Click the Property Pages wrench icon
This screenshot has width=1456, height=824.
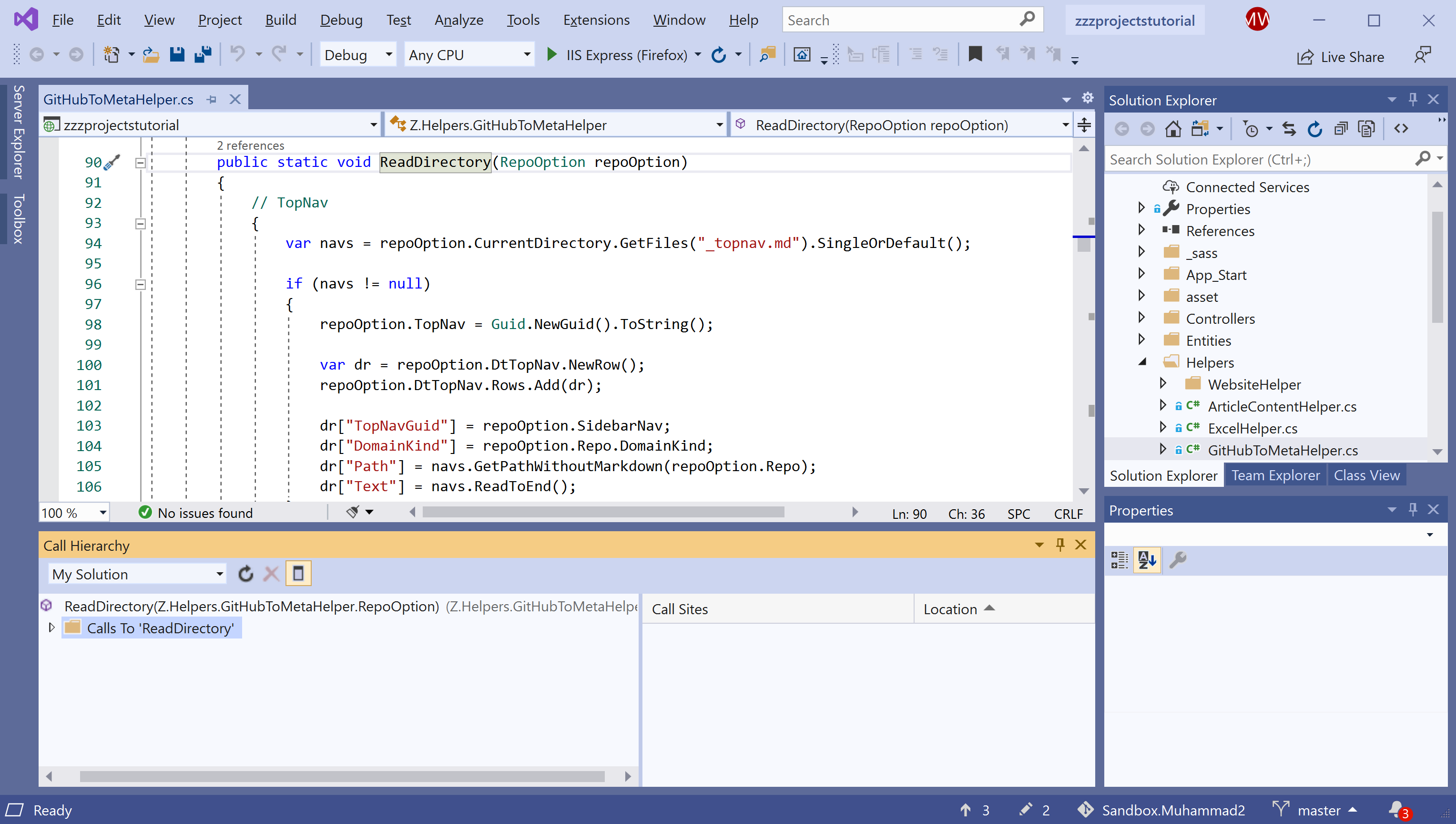1178,560
